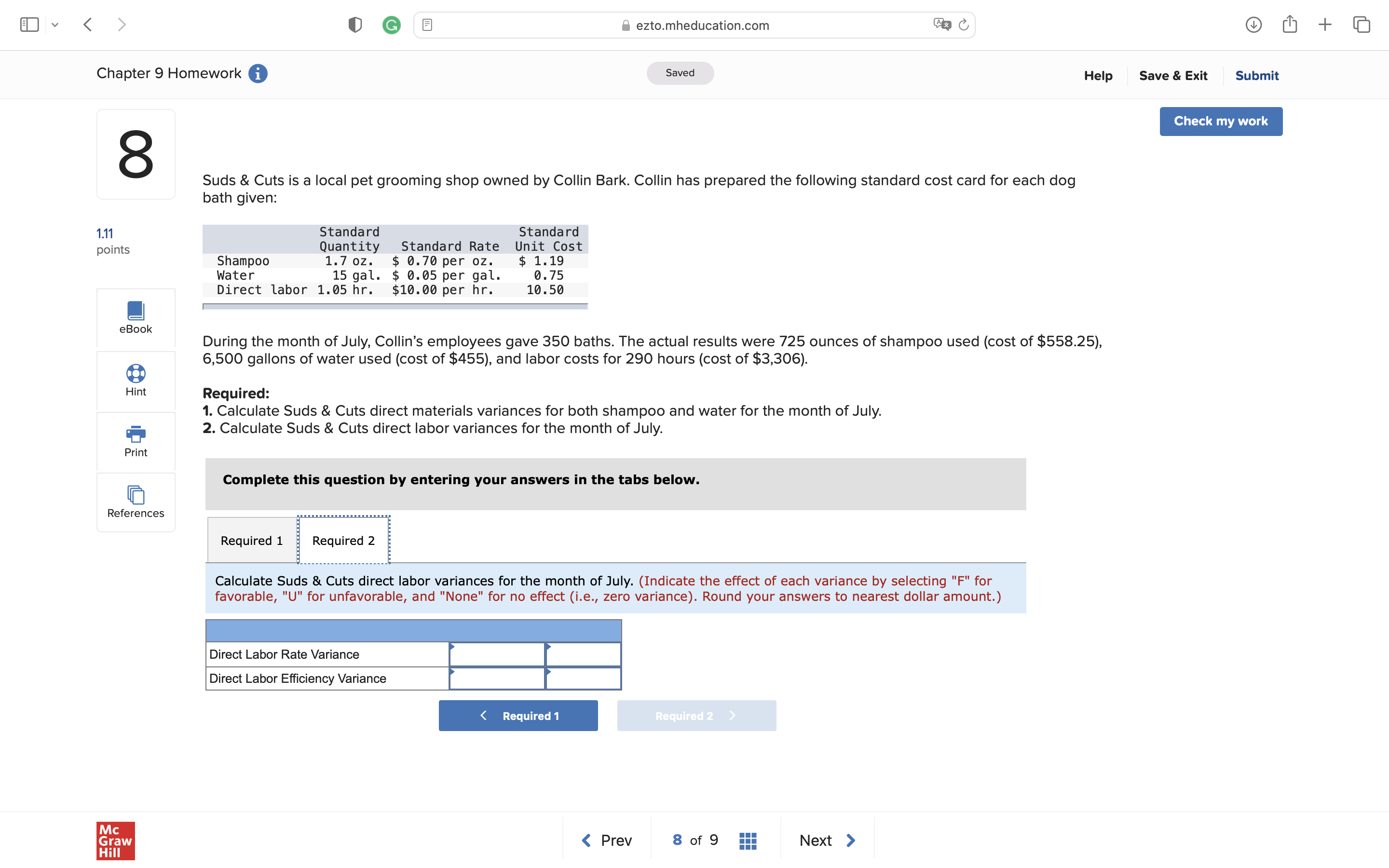The image size is (1389, 868).
Task: Open Safari downloads icon
Action: (1253, 25)
